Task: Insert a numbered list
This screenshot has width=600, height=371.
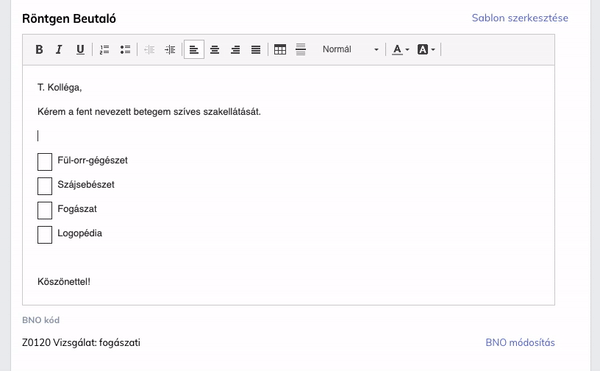Action: [x=104, y=49]
